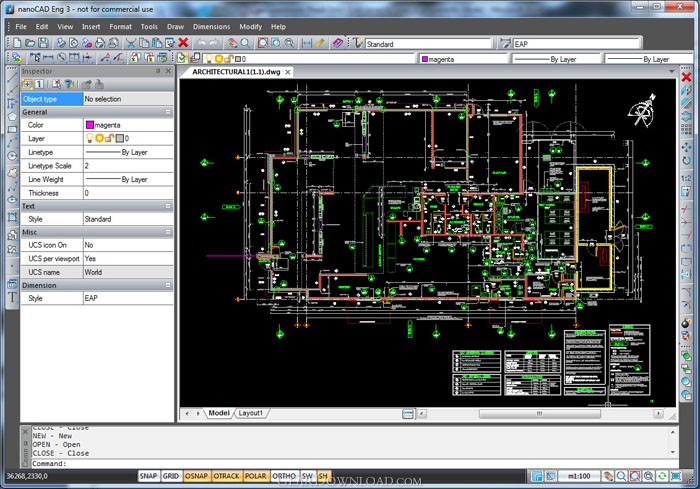Open the EAP dimension style dropdown in toolbar
Screen dimensions: 700x489
click(x=577, y=44)
